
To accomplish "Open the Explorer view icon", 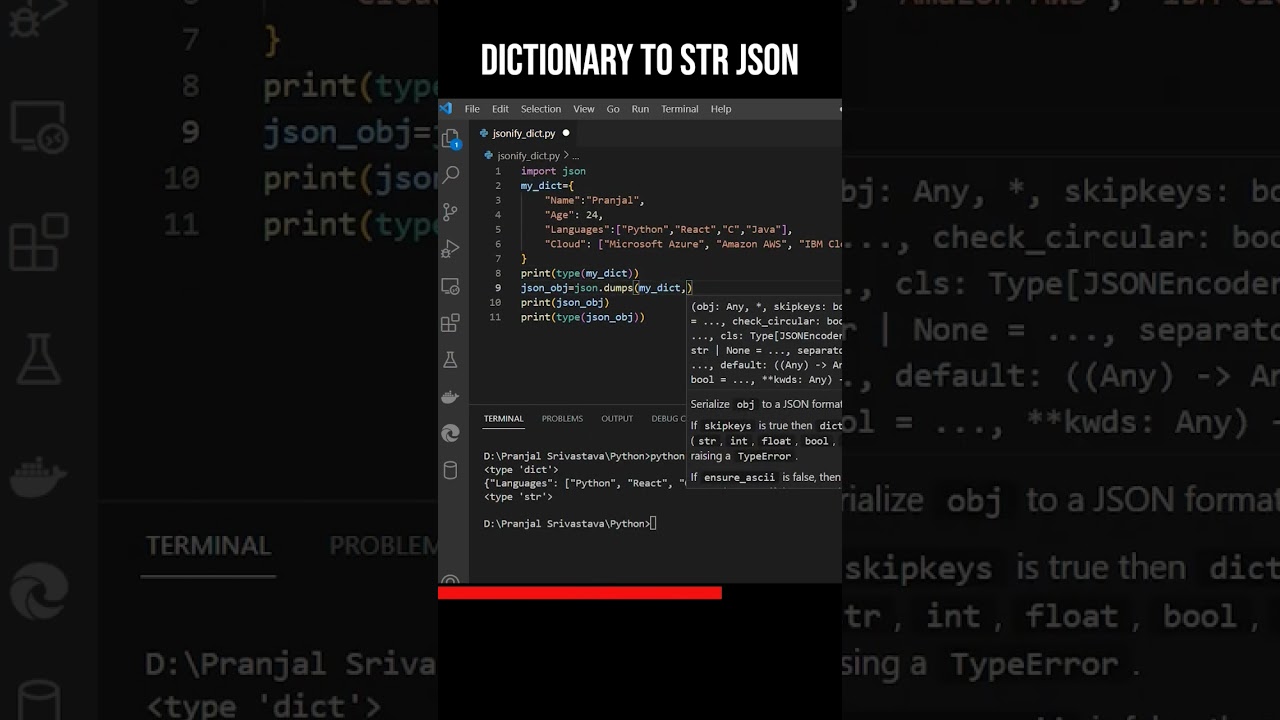I will pyautogui.click(x=451, y=138).
